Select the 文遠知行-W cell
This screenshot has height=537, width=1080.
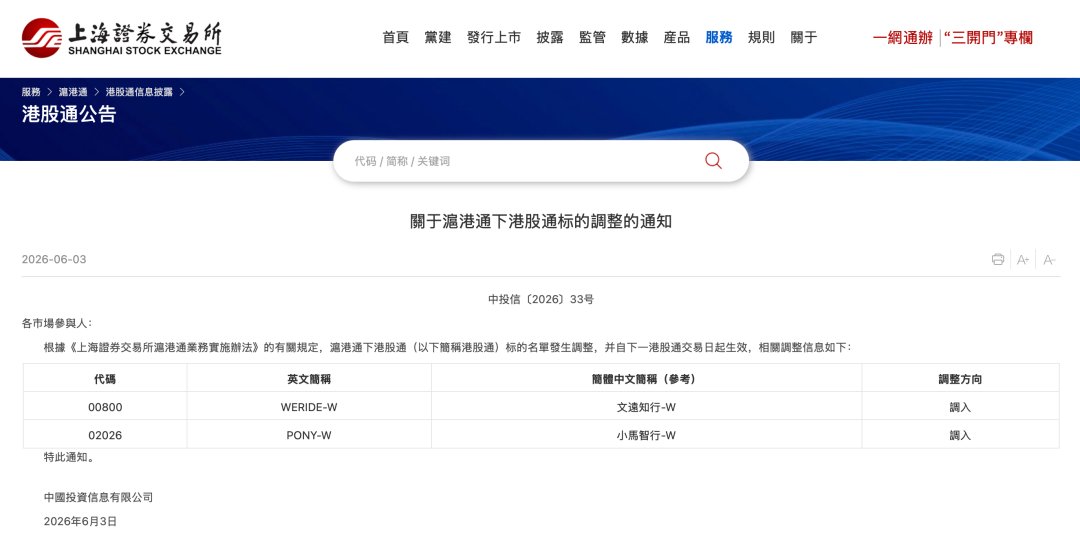[646, 407]
